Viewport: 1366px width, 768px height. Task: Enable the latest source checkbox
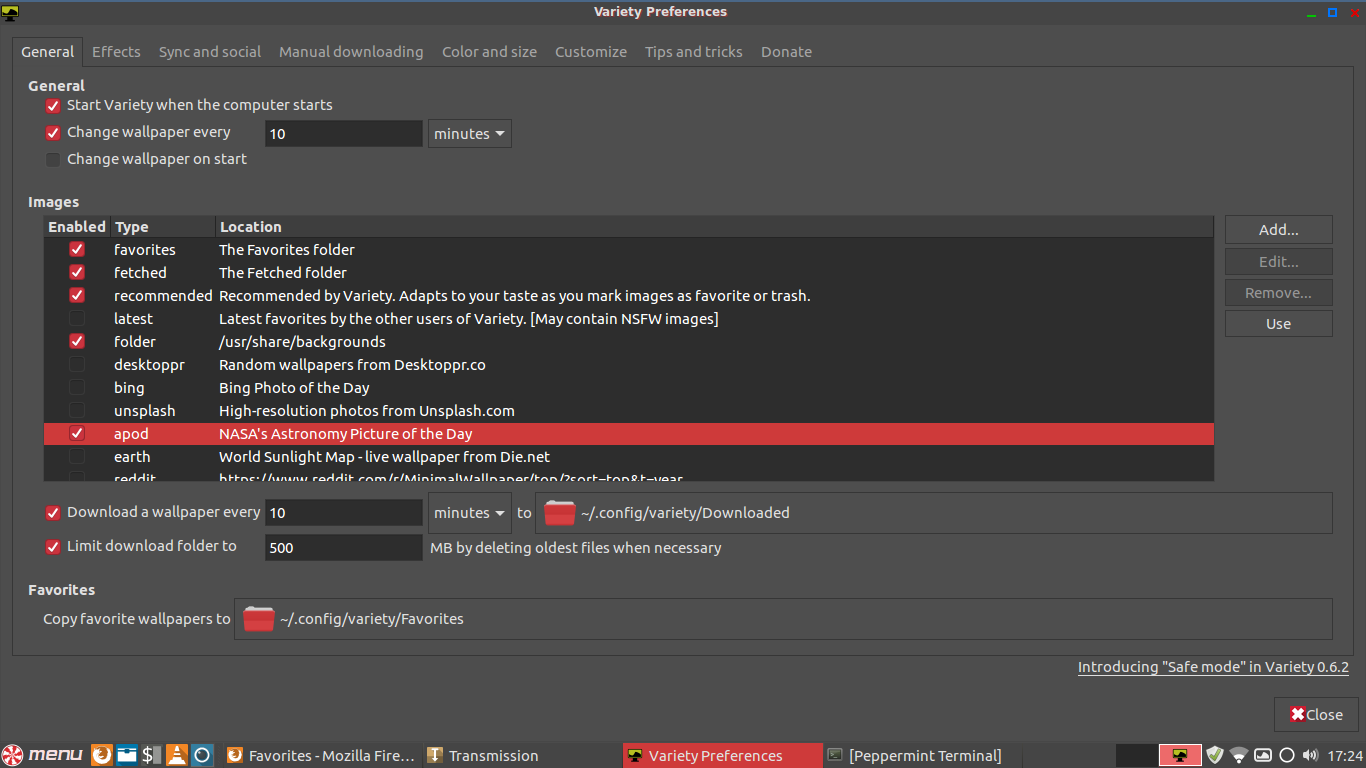77,318
